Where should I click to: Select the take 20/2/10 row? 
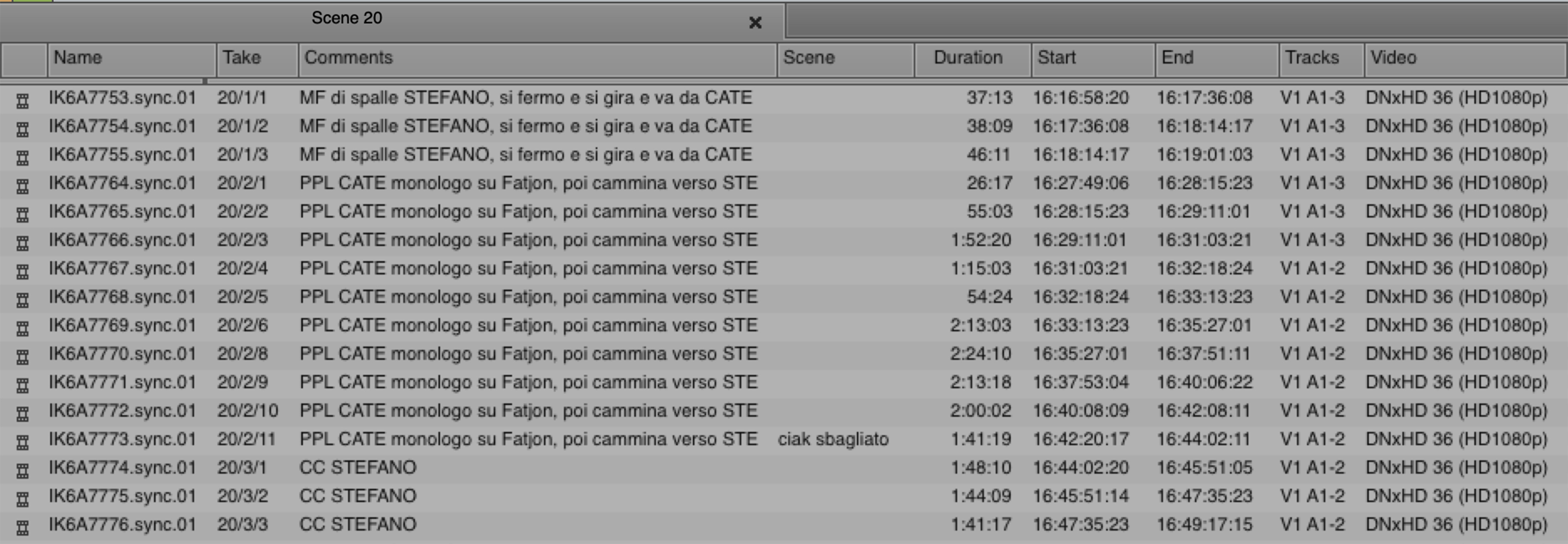point(248,411)
